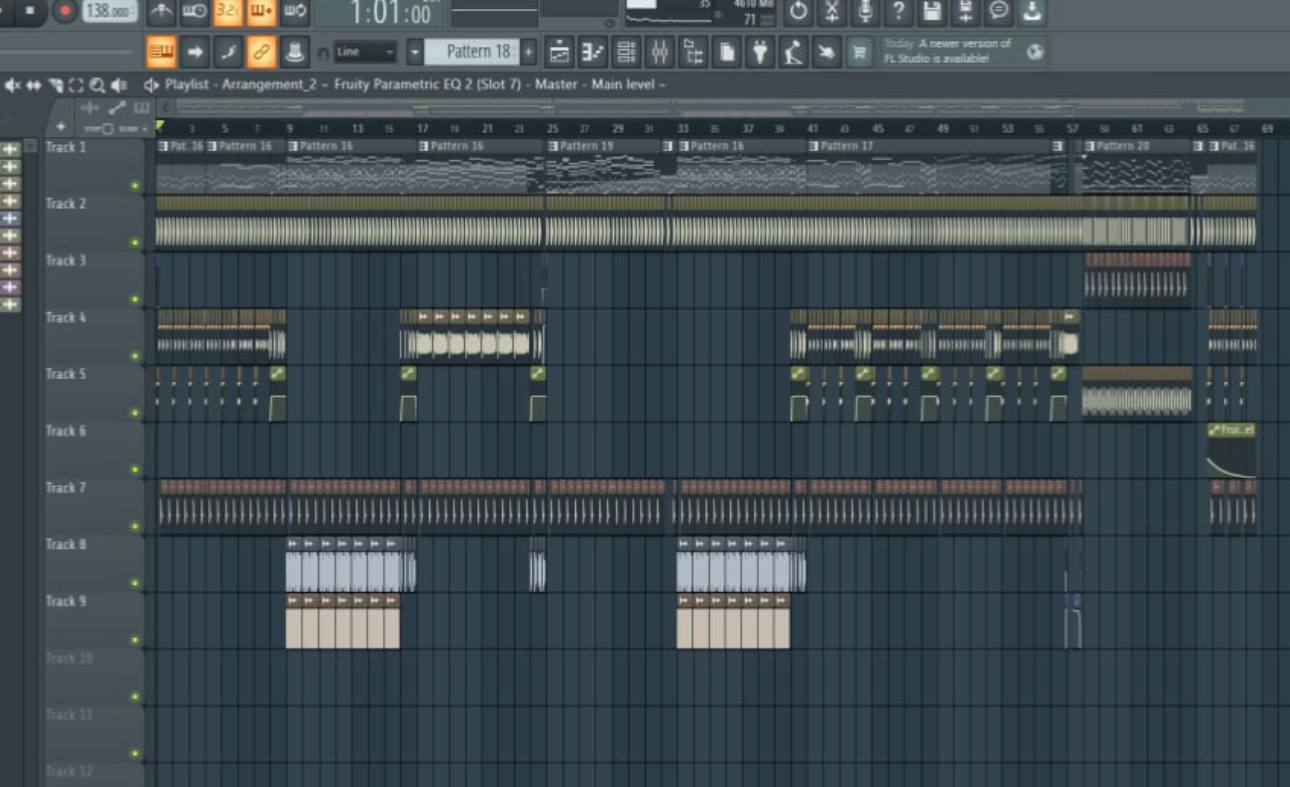Mute Track 1 with its green LED
Screen dimensions: 1290x787
click(x=135, y=185)
